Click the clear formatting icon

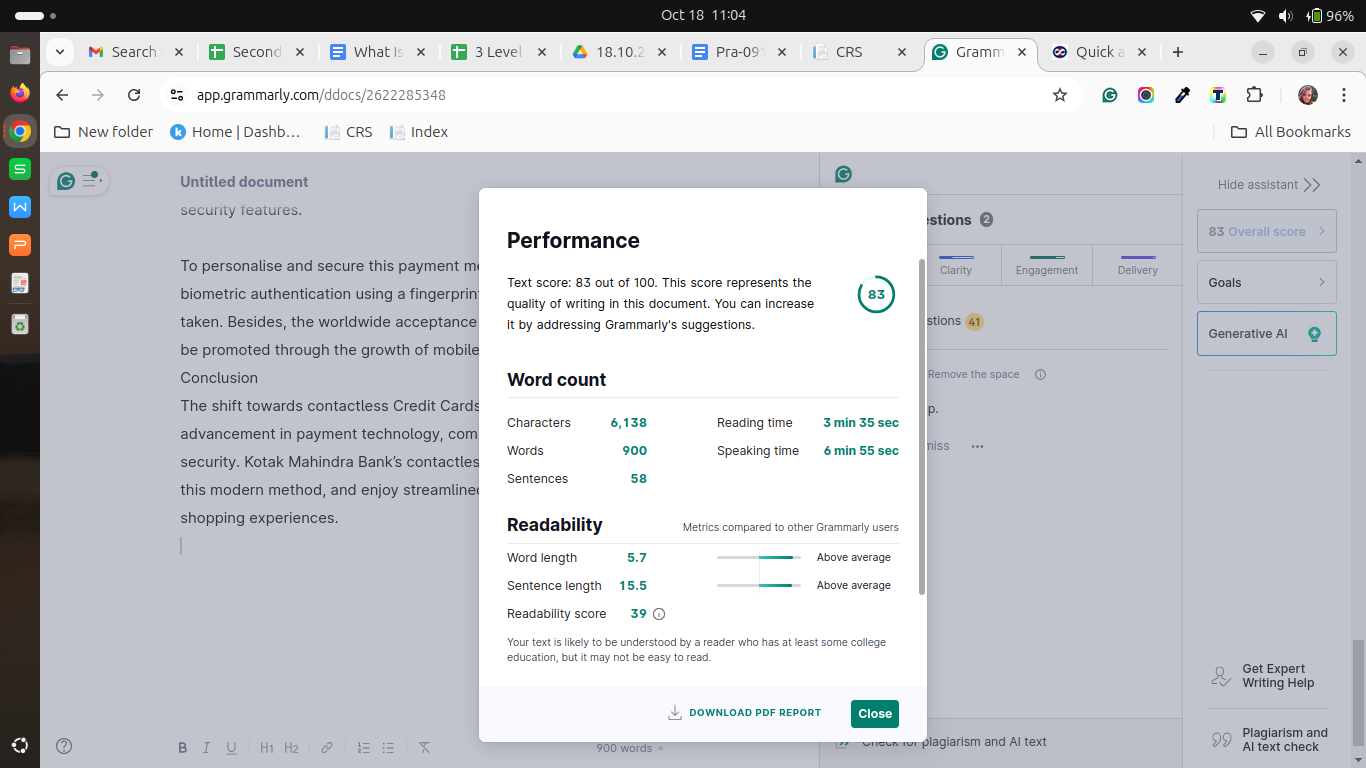click(424, 748)
